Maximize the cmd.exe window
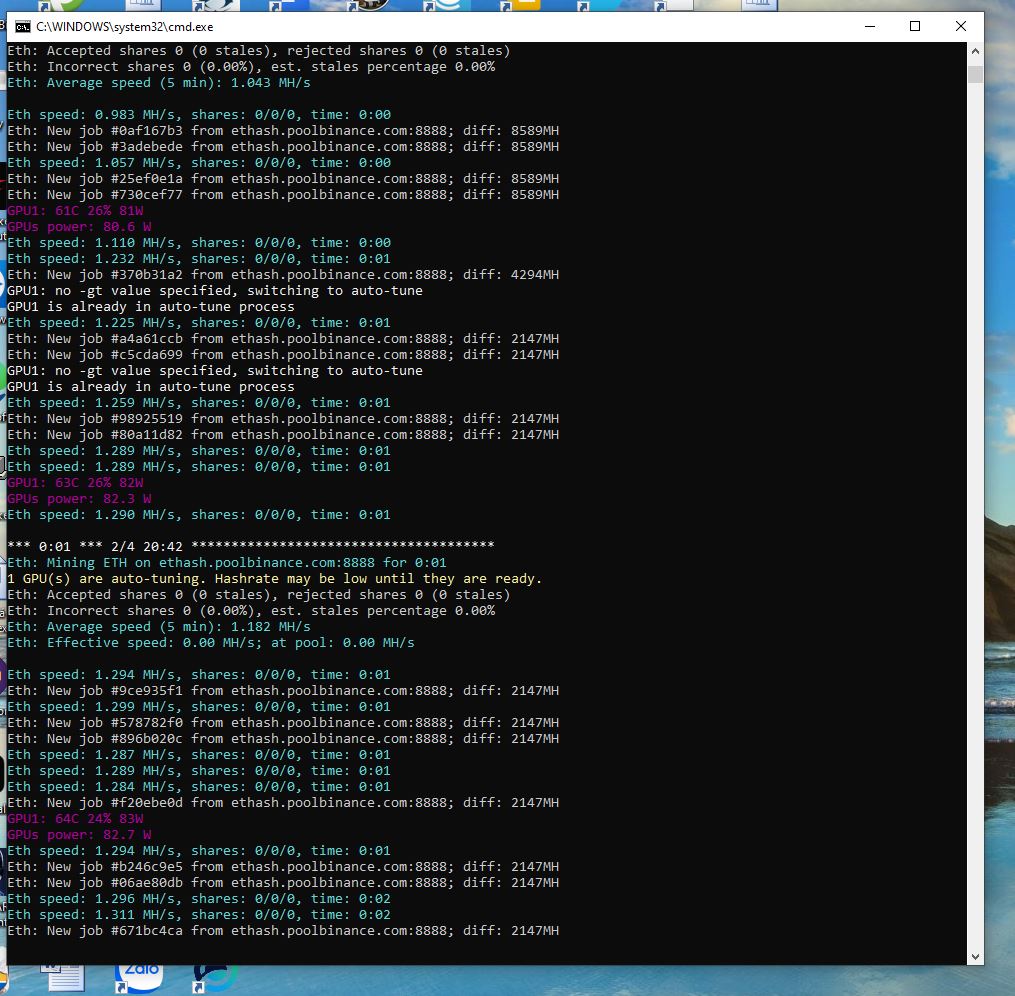The height and width of the screenshot is (996, 1015). coord(915,27)
